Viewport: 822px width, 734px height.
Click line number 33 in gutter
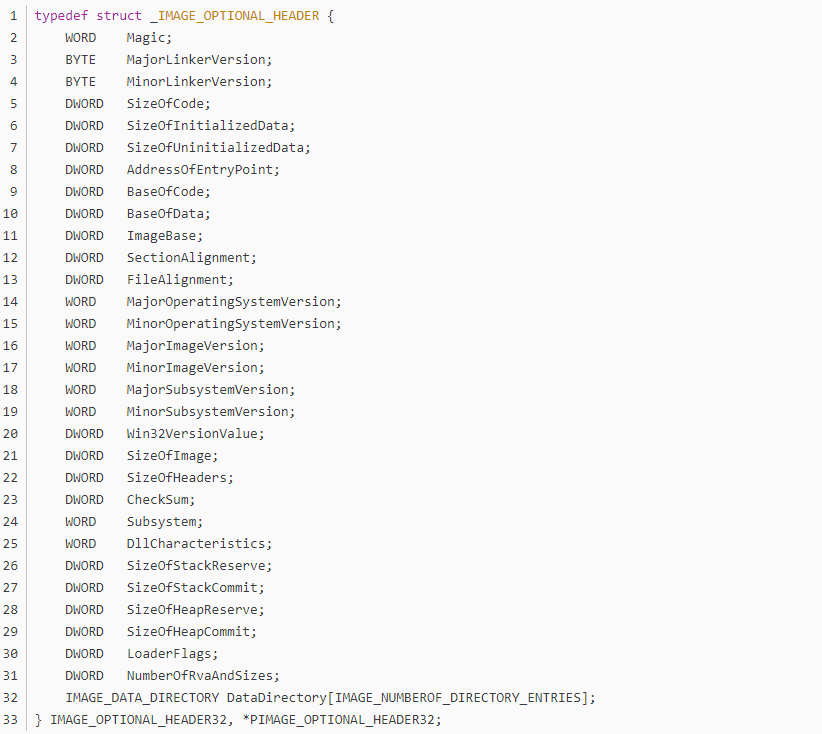(10, 720)
